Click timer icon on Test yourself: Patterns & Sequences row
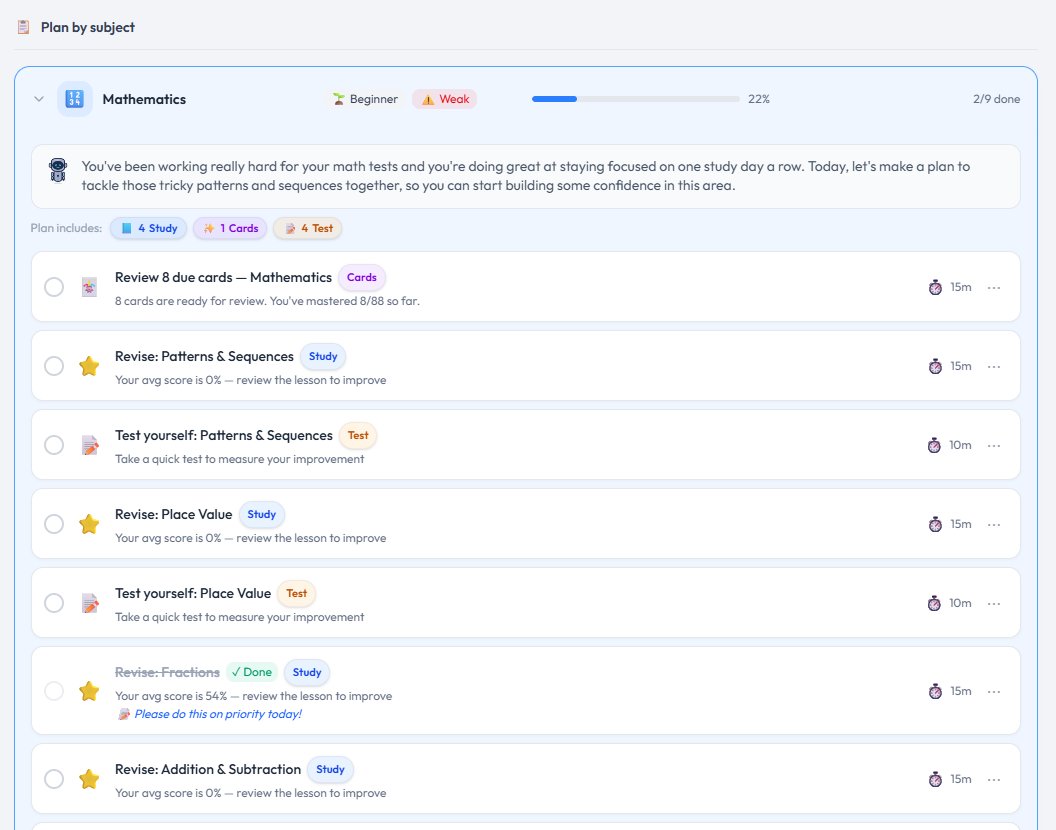The image size is (1056, 830). [x=934, y=445]
